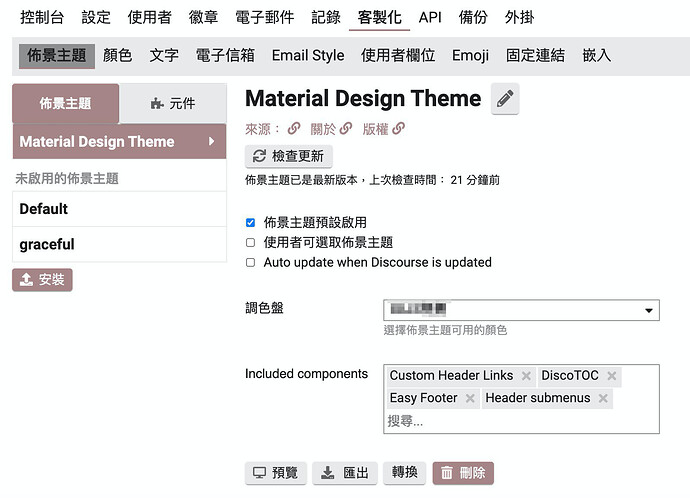Image resolution: width=690 pixels, height=498 pixels.
Task: Remove DiscoTOC component
Action: (611, 376)
